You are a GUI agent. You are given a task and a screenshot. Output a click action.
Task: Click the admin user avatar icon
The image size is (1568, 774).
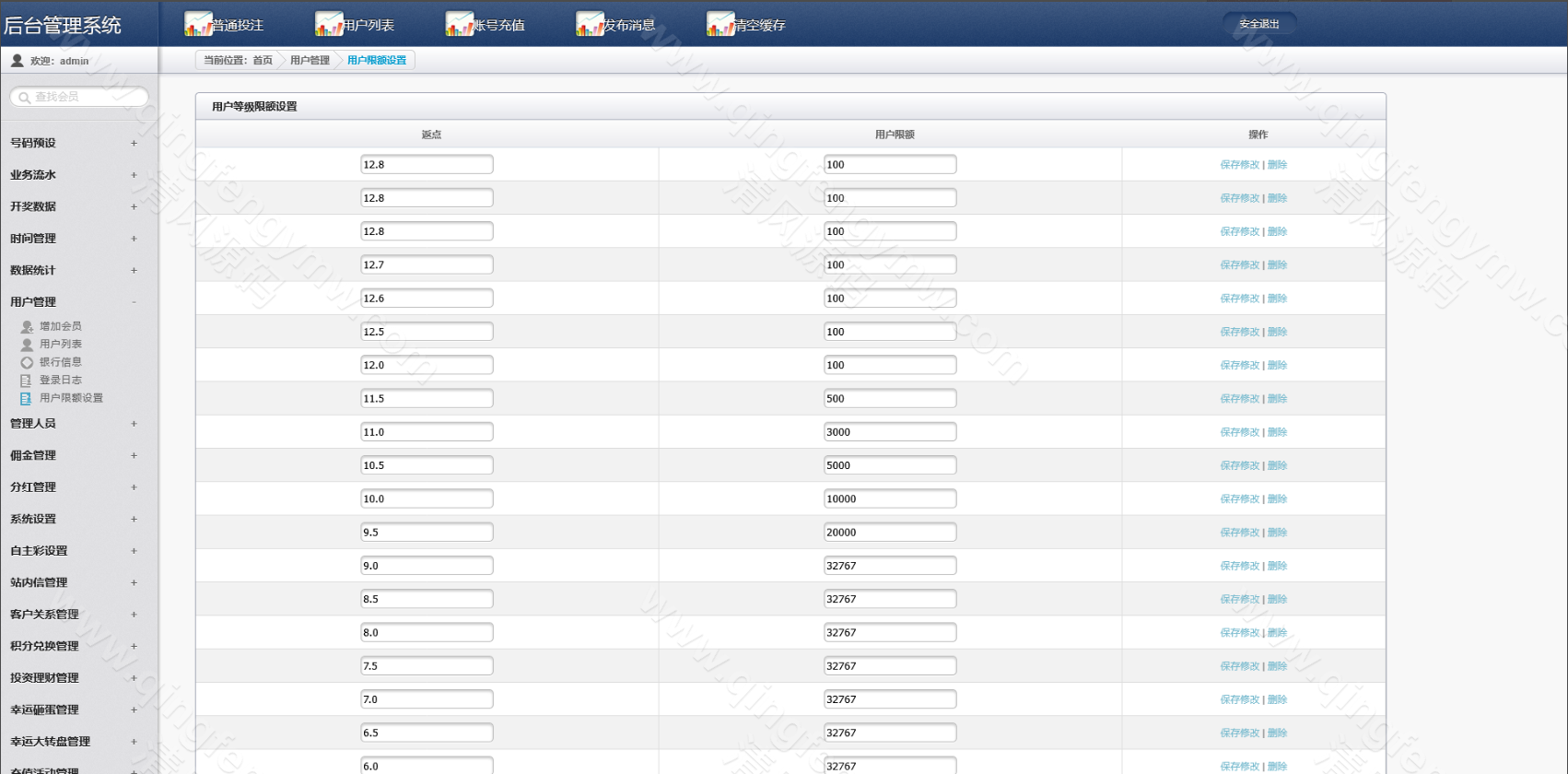click(17, 60)
